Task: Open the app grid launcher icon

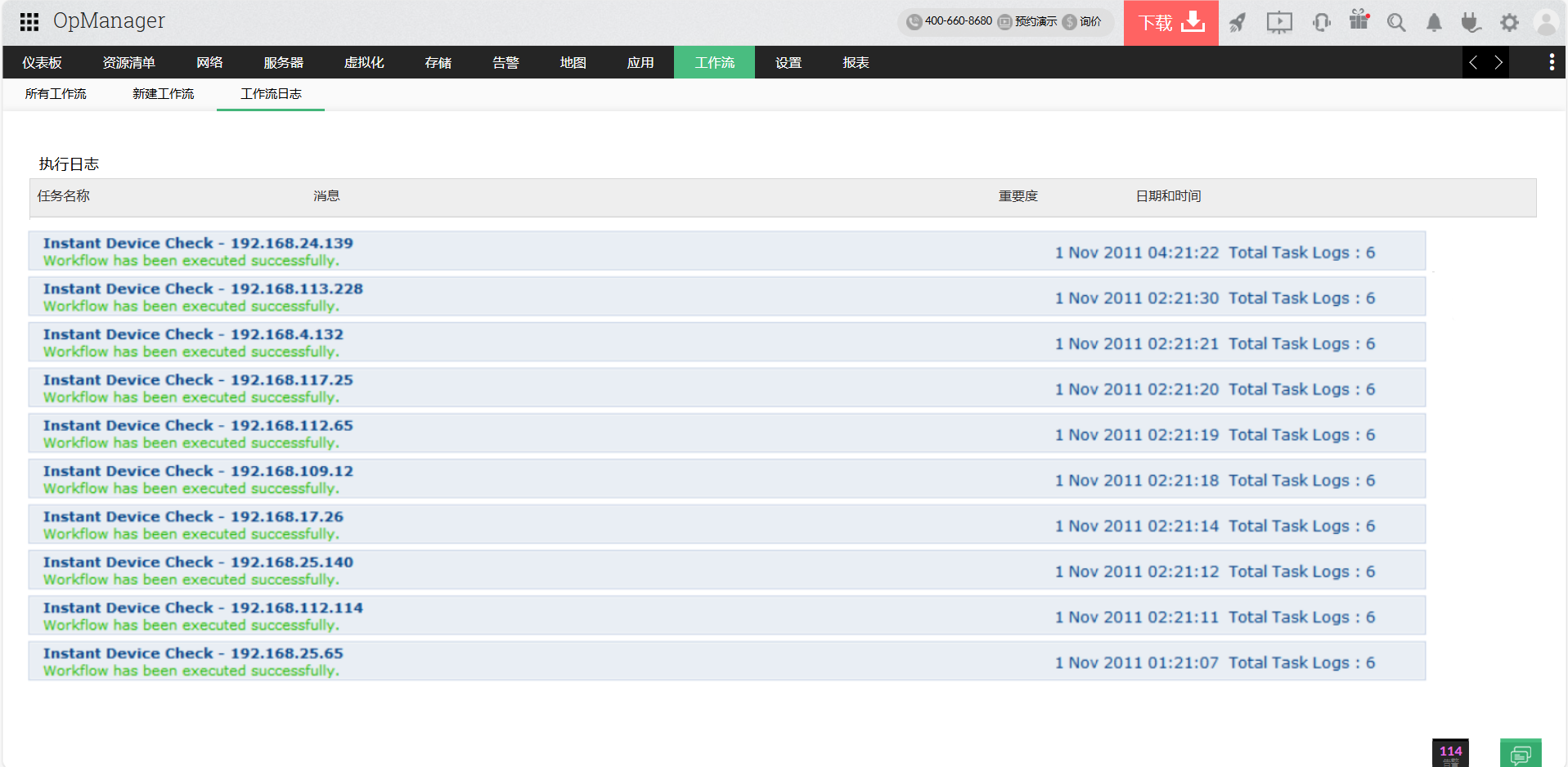Action: [29, 21]
